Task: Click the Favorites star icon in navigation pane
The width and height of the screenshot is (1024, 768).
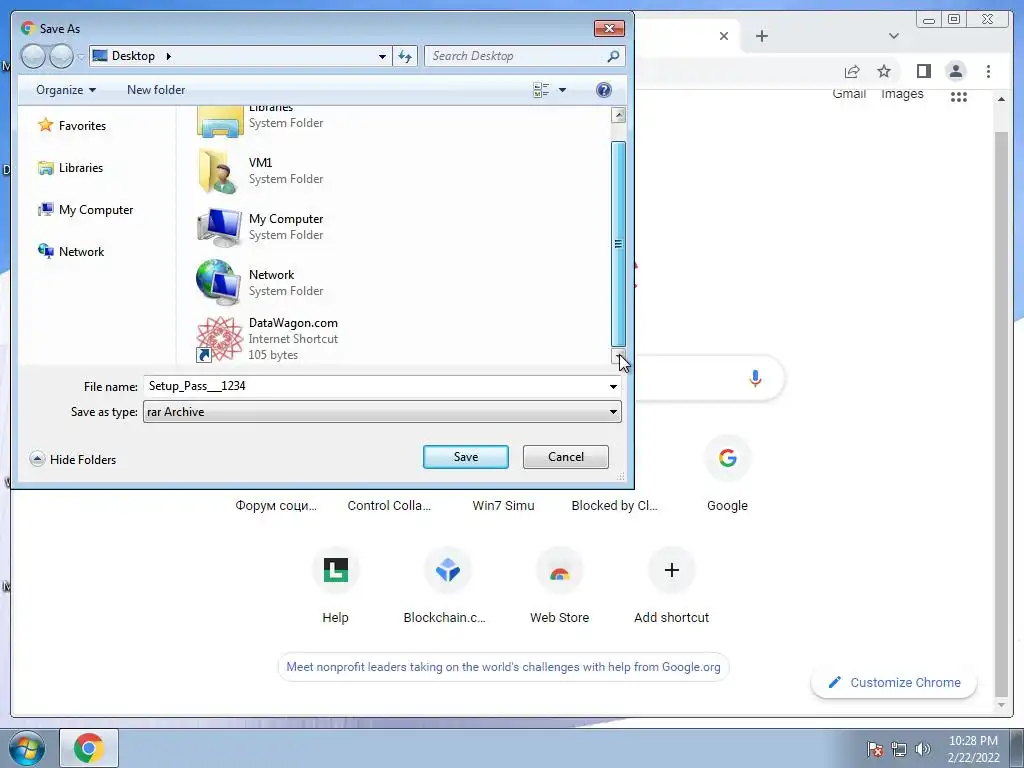Action: (45, 125)
